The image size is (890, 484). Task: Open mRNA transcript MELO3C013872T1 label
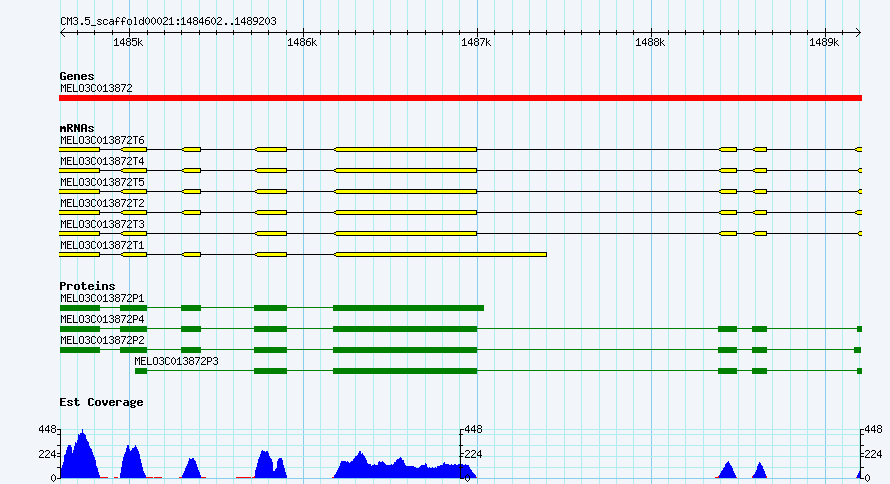pos(102,245)
